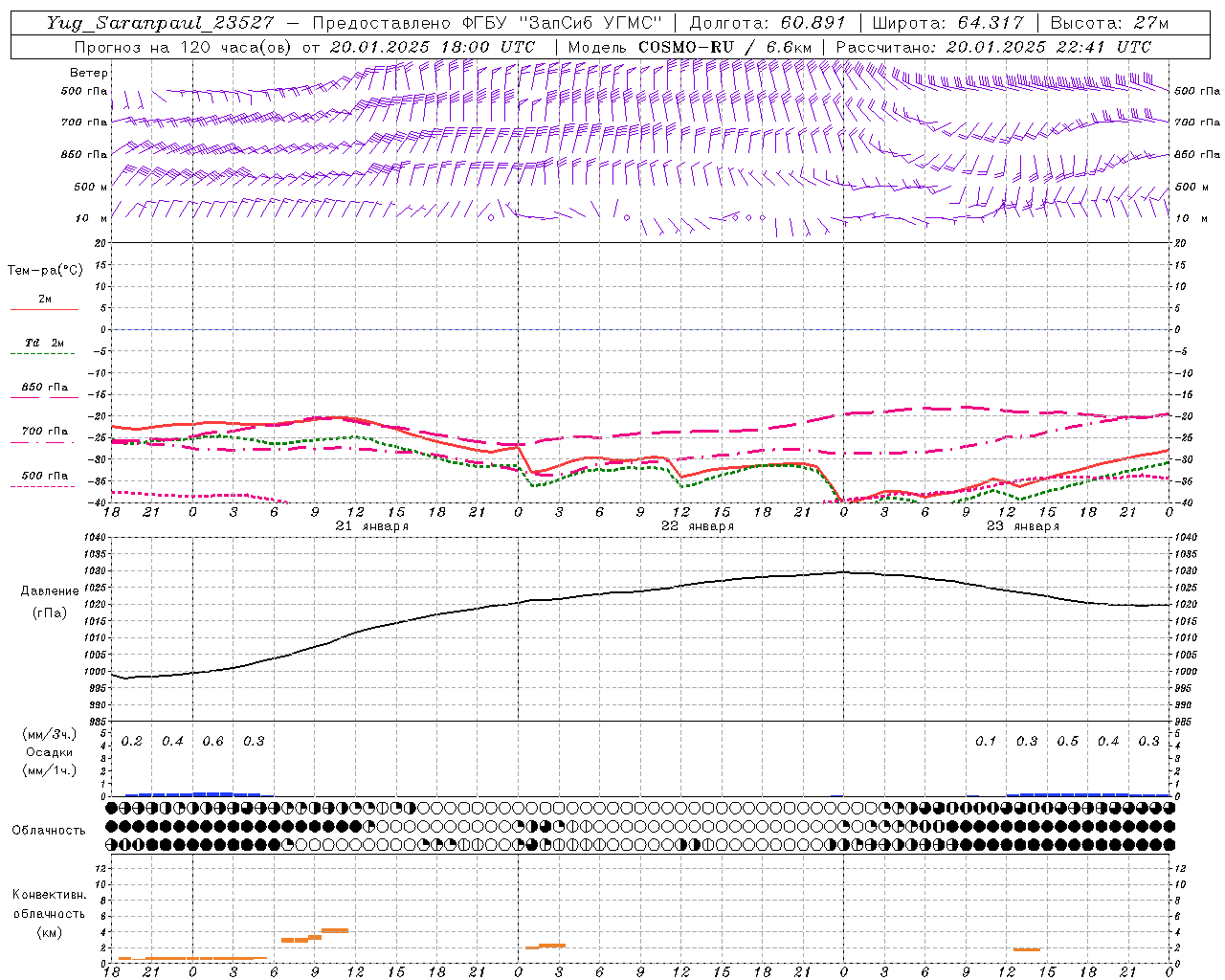Click the 22 января date label
Screen dimensions: 1225x980
pos(698,526)
